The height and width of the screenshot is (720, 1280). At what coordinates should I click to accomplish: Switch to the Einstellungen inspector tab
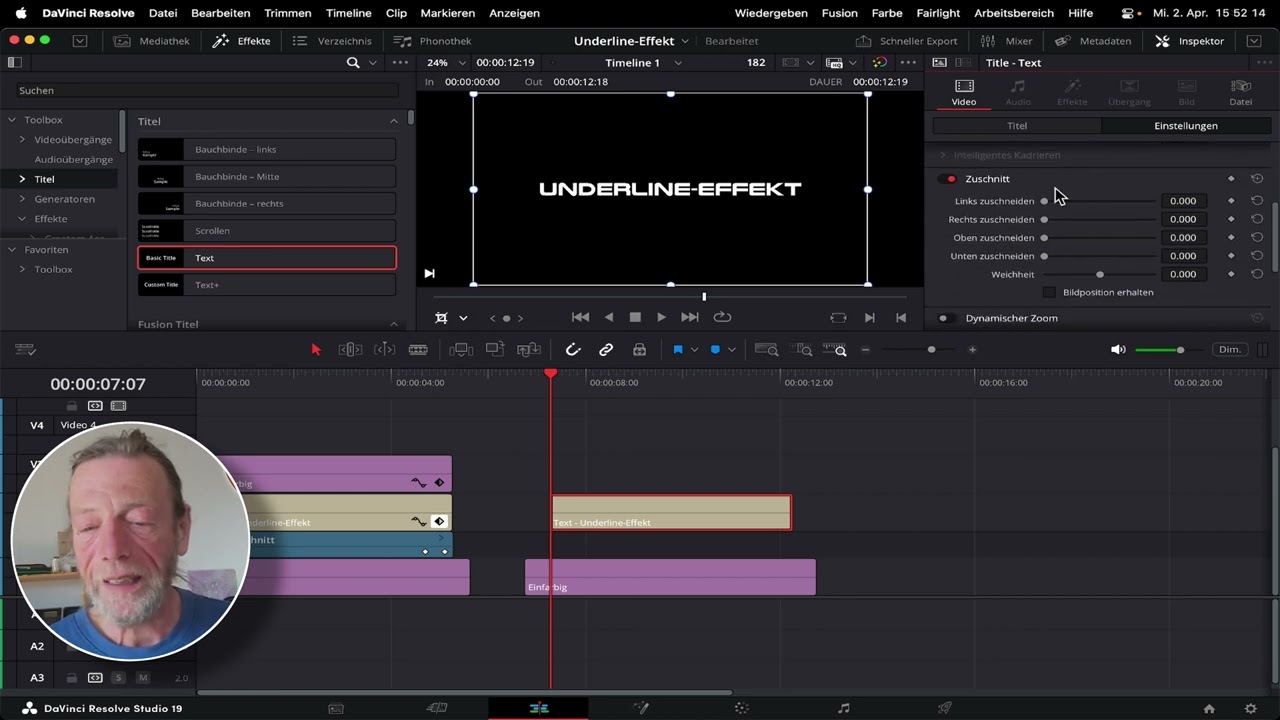[1186, 126]
